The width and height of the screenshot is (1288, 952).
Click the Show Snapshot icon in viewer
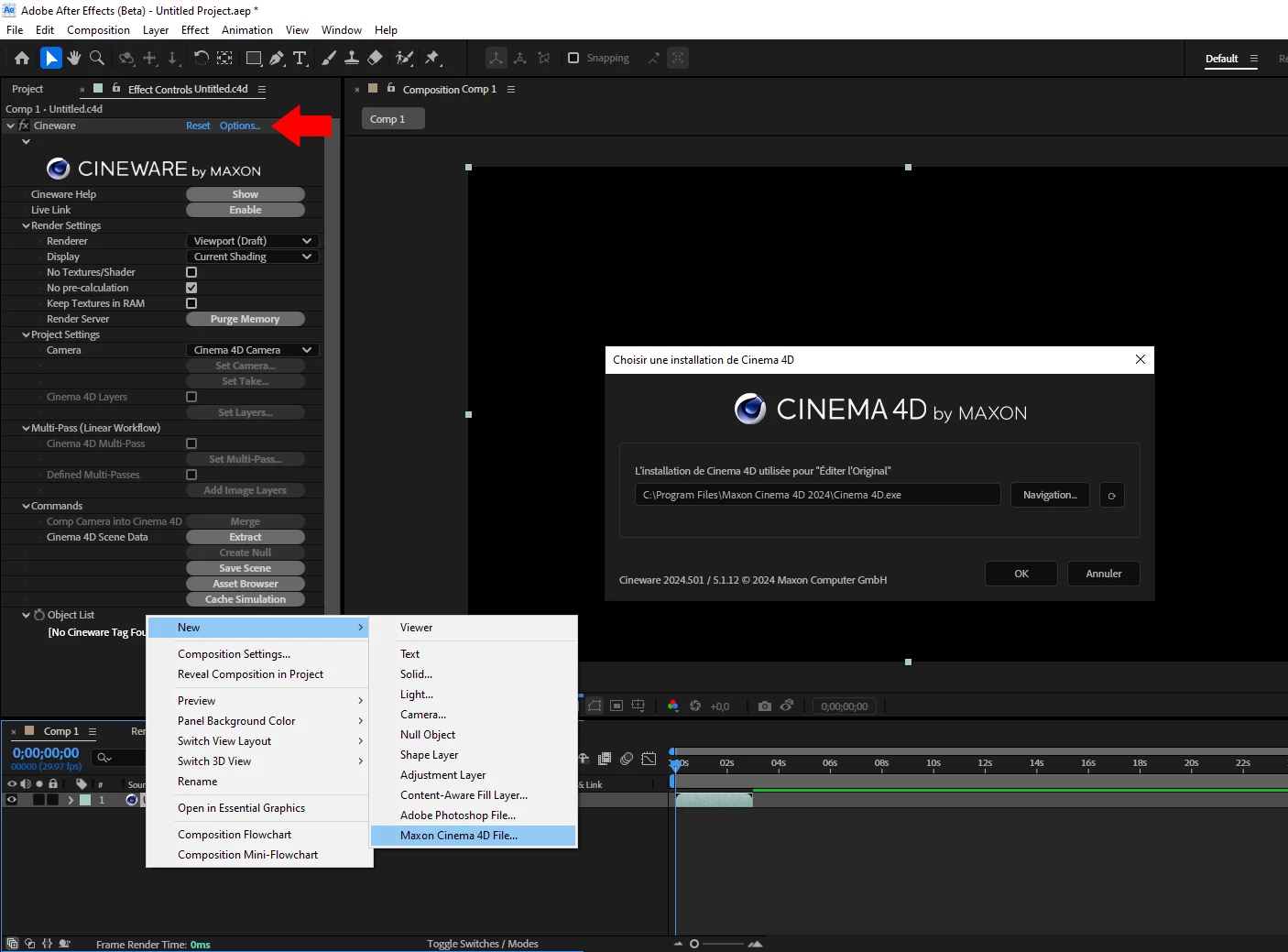click(x=787, y=706)
